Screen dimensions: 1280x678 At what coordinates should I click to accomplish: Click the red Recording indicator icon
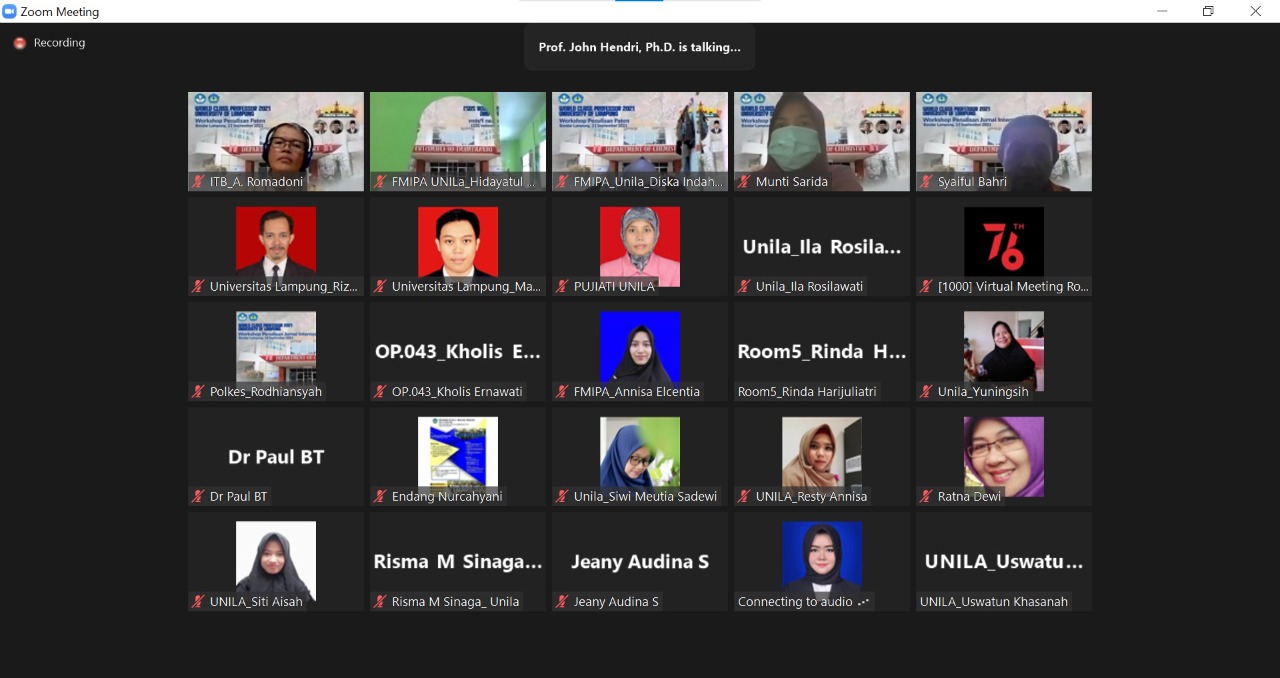click(19, 43)
